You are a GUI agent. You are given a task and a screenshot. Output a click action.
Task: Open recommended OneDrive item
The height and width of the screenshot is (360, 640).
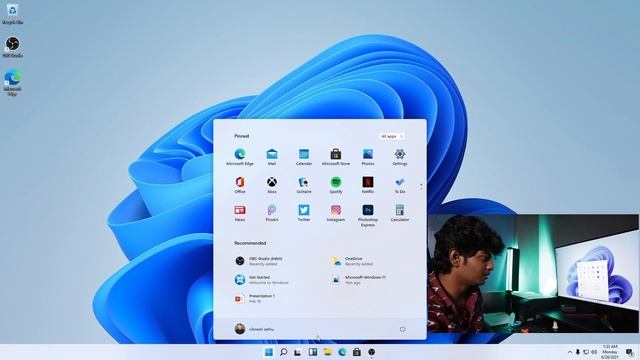pyautogui.click(x=353, y=261)
